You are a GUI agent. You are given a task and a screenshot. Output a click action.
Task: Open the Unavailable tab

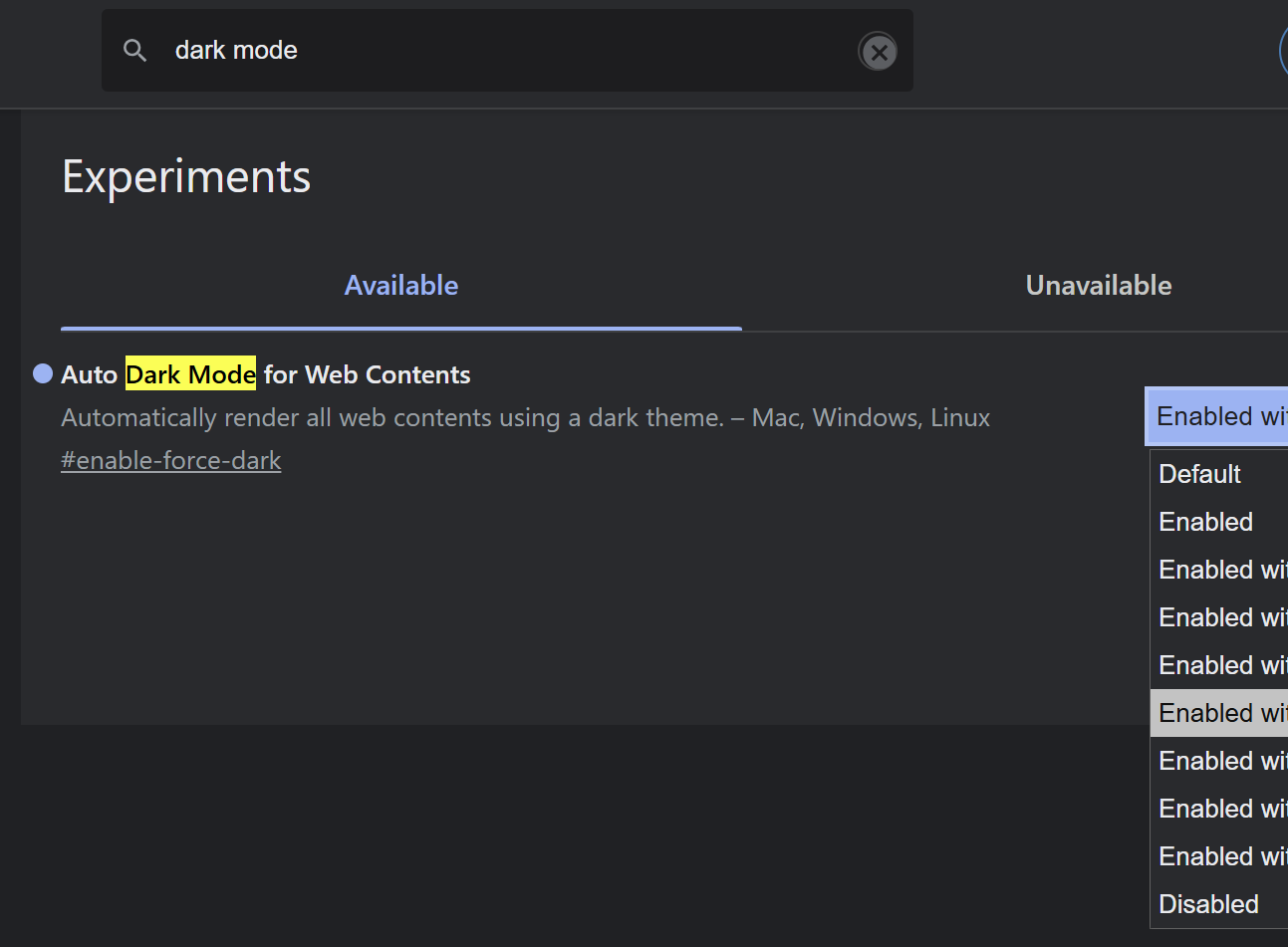click(x=1098, y=286)
